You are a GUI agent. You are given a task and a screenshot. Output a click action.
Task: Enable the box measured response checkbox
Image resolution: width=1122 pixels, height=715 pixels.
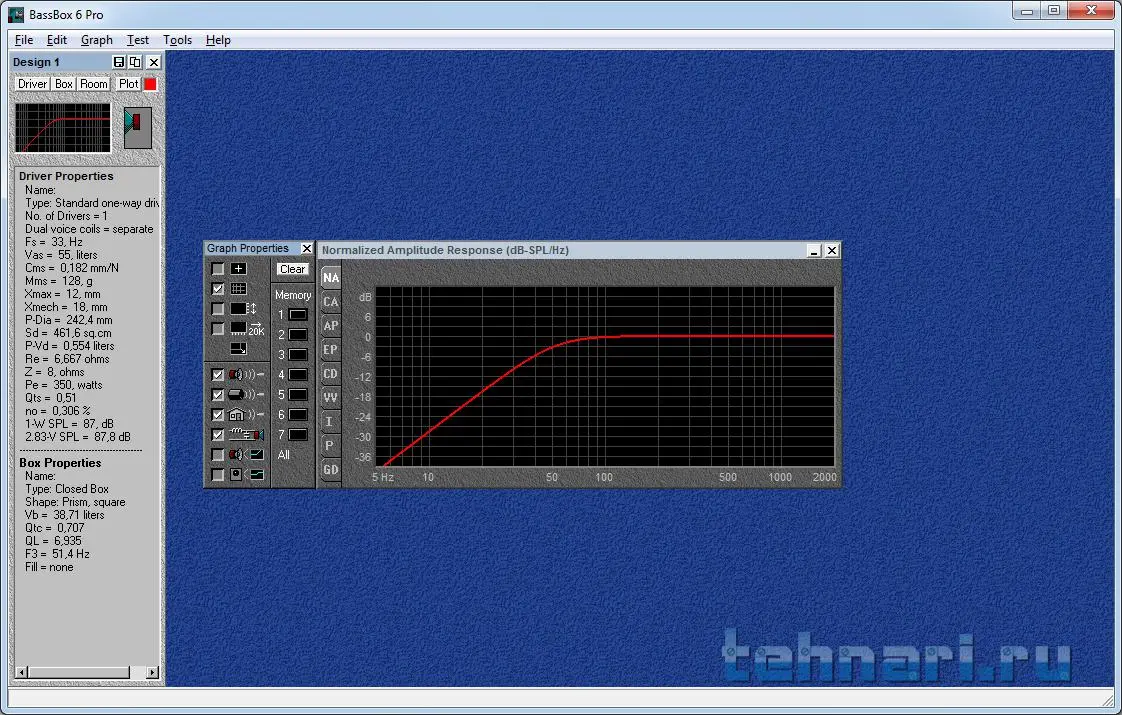pyautogui.click(x=218, y=475)
